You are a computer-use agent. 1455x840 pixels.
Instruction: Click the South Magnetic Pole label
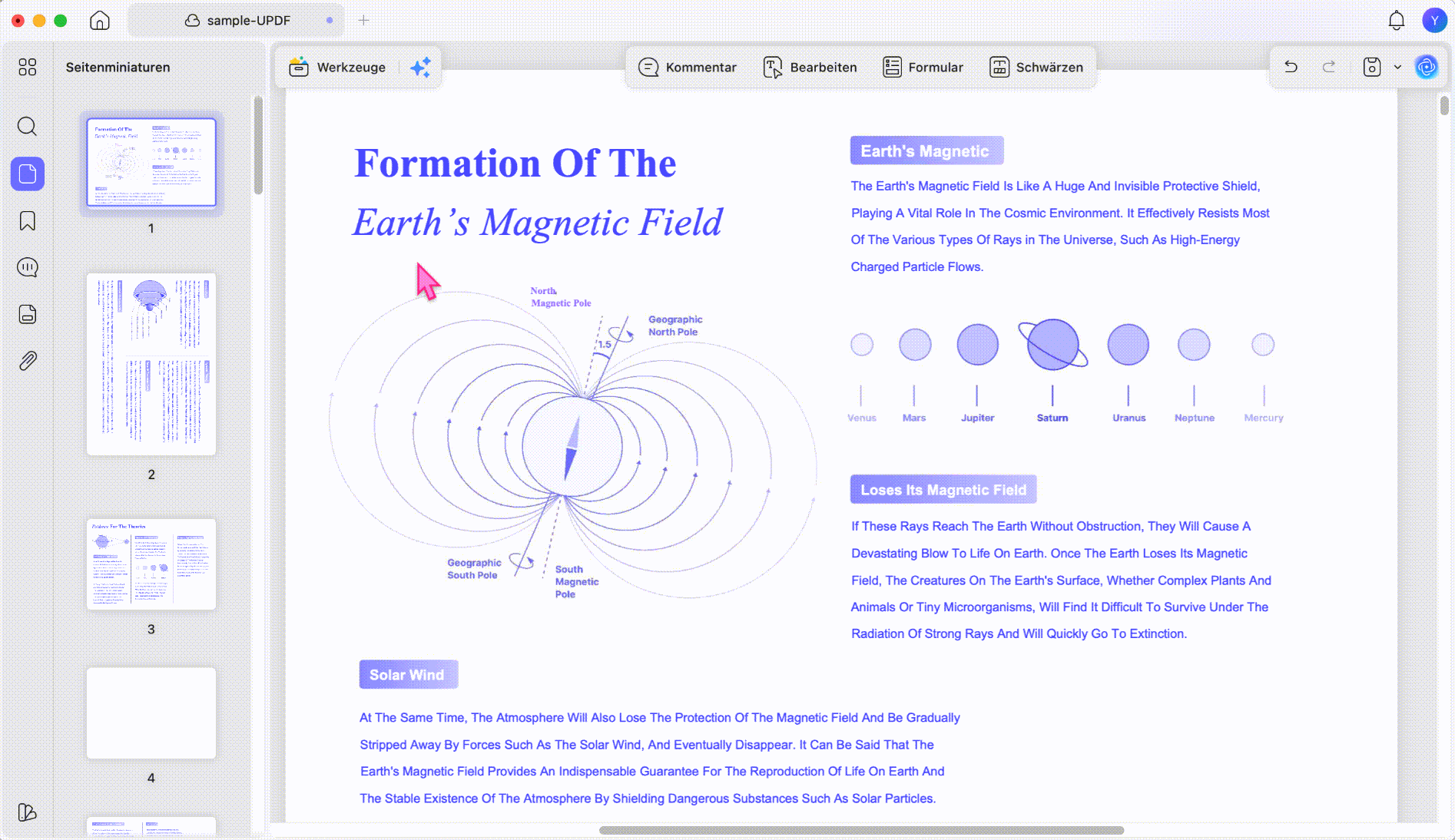[576, 581]
